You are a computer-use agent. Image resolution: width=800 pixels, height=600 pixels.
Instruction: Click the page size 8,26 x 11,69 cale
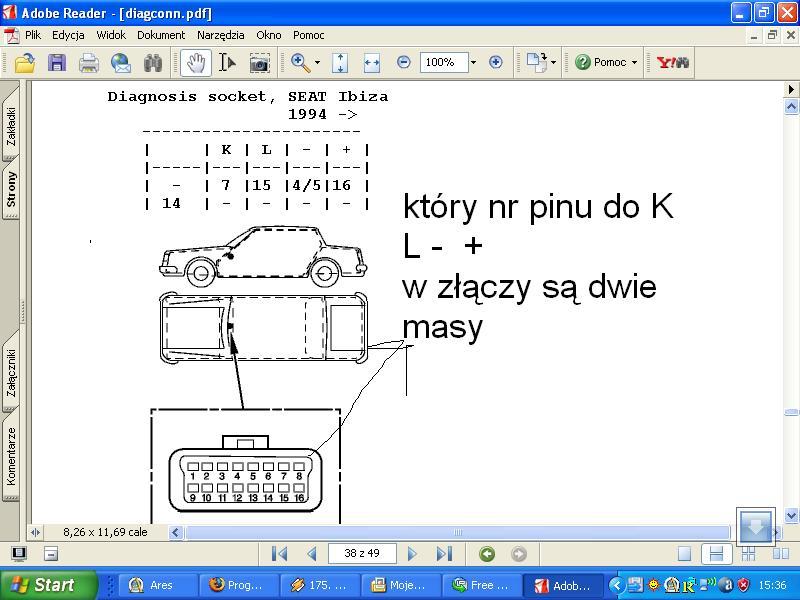point(105,532)
